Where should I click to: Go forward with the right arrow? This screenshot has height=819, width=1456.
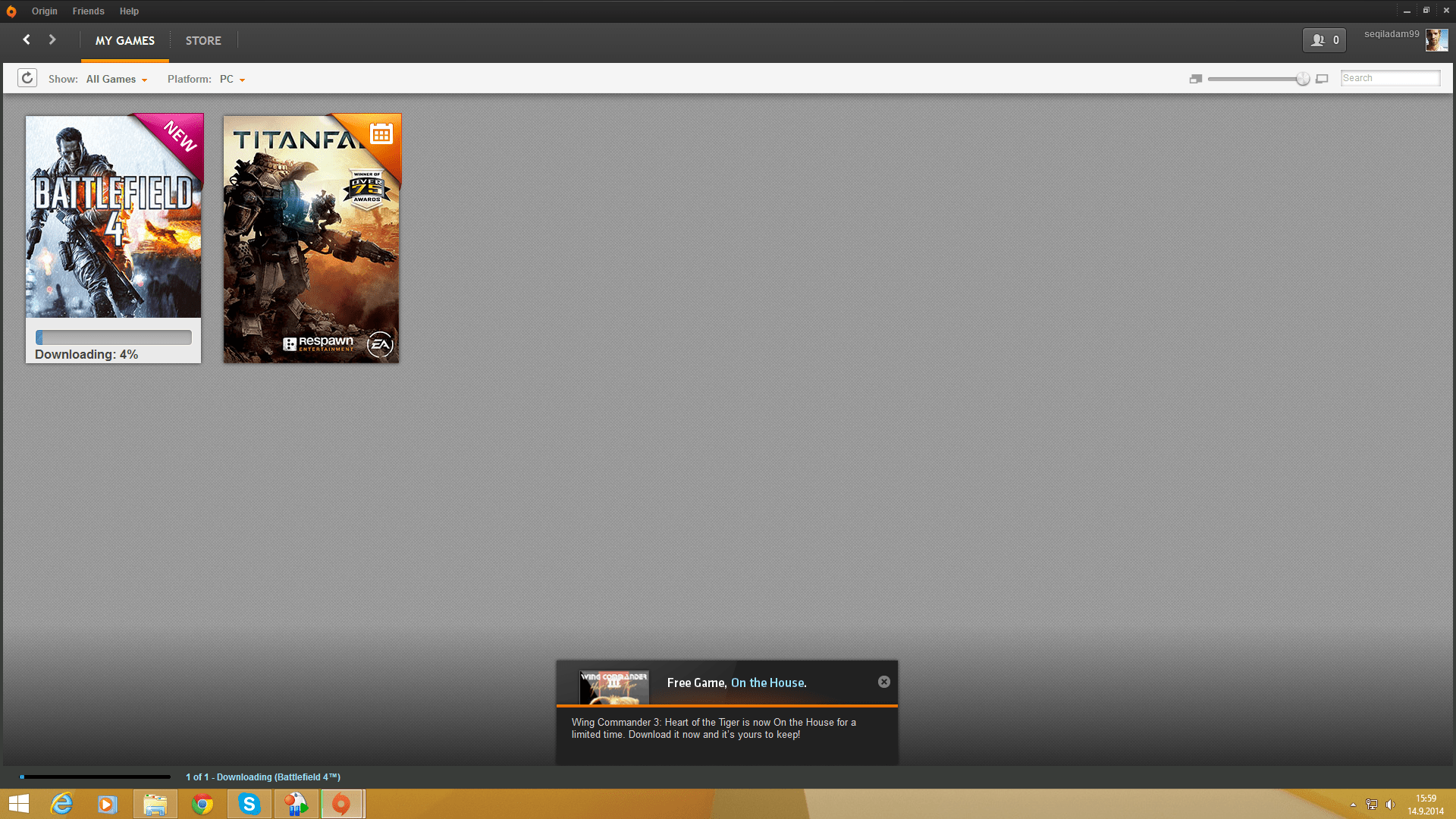point(52,39)
